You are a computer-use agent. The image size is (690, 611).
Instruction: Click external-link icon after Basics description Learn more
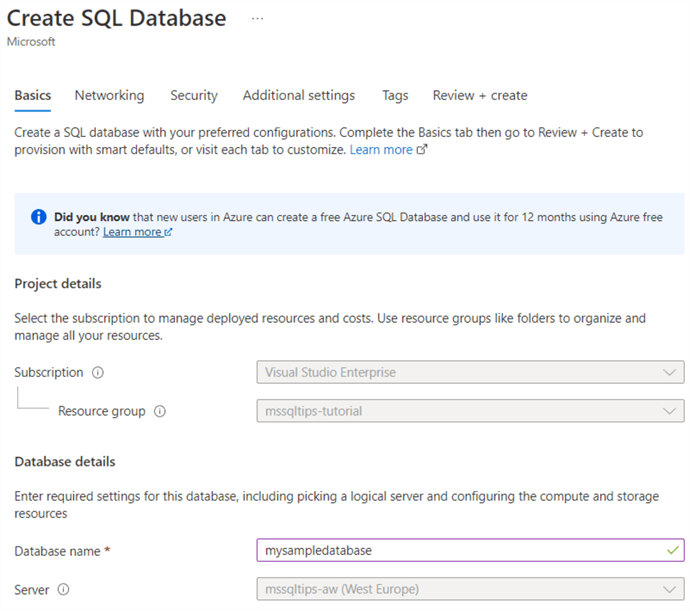coord(422,150)
